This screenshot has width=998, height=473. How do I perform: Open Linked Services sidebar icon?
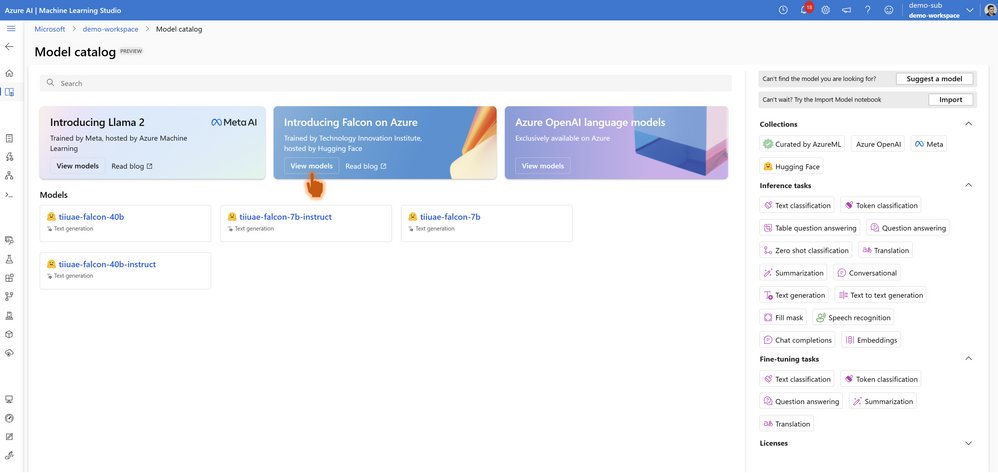tap(9, 455)
